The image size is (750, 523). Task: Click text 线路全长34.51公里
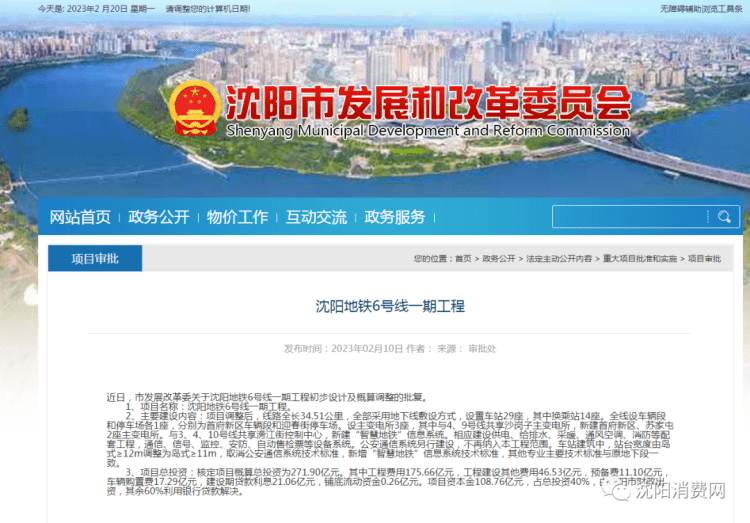tap(303, 416)
